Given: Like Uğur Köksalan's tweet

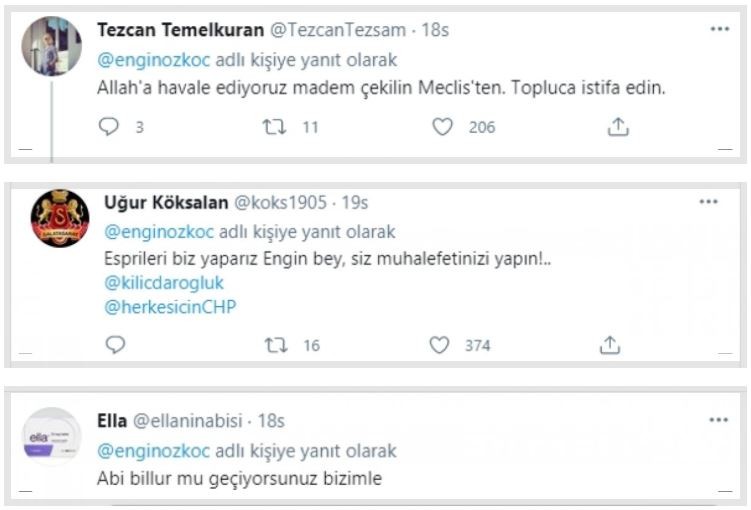Looking at the screenshot, I should tap(439, 344).
